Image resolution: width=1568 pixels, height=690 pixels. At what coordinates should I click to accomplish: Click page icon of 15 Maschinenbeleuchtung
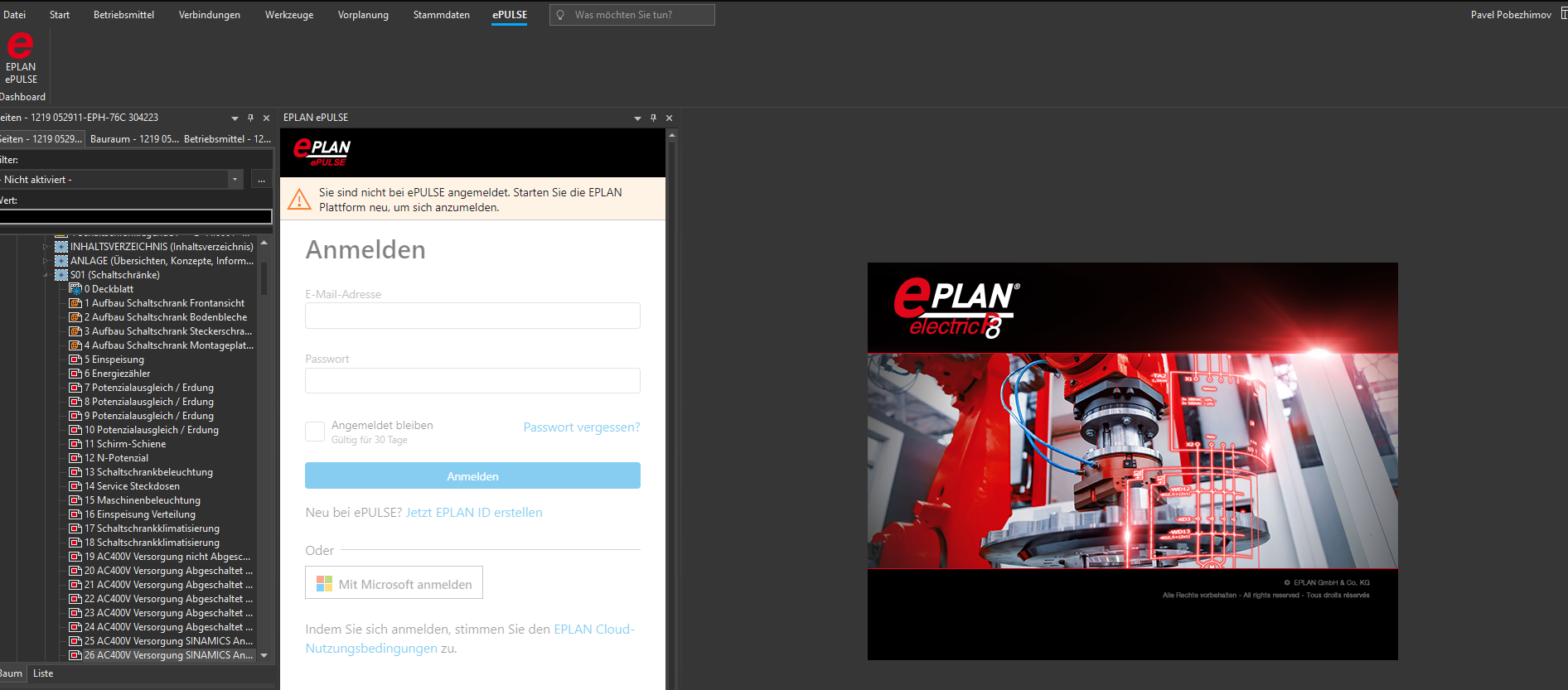[75, 500]
